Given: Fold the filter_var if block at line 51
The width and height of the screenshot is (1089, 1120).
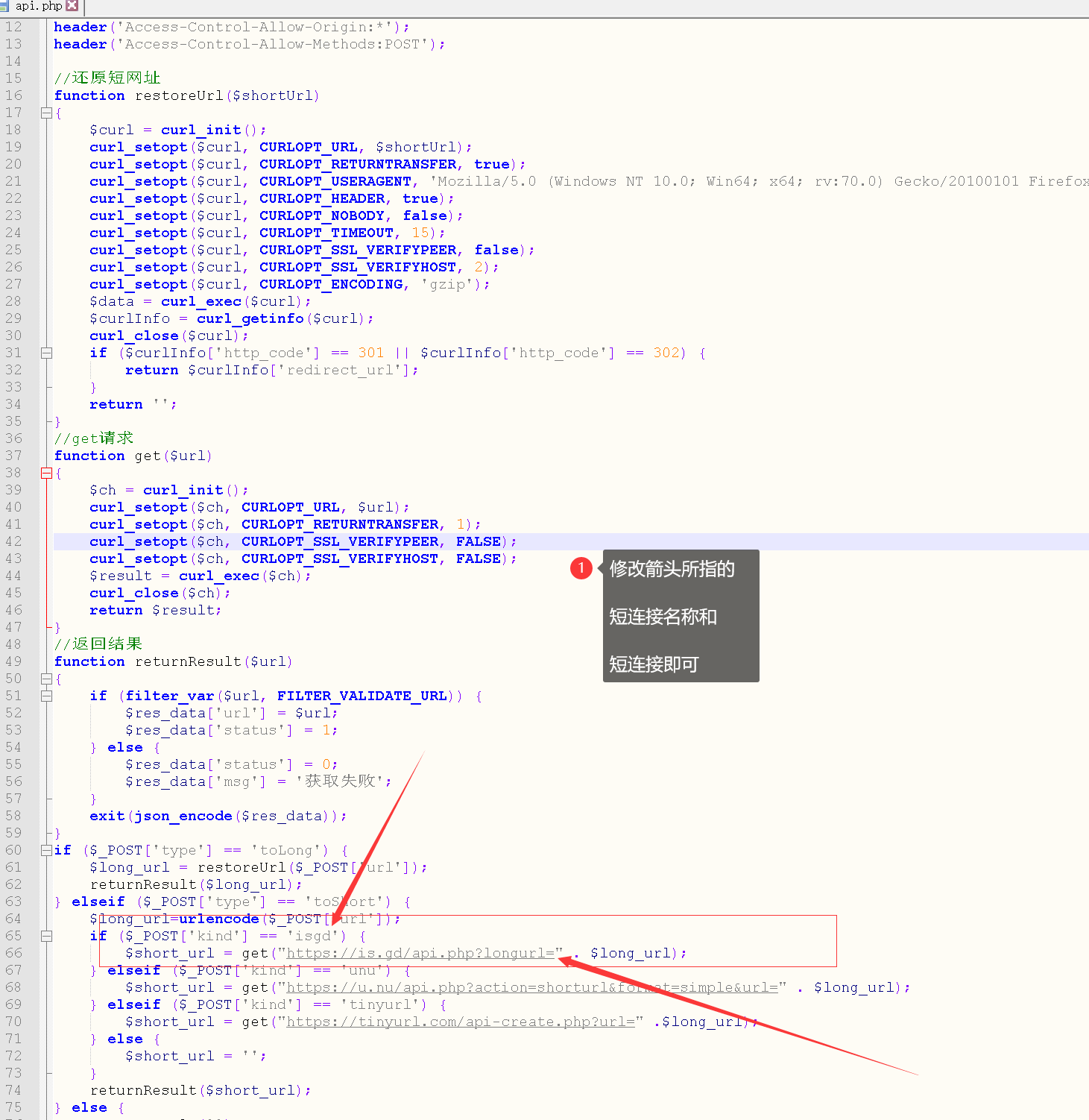Looking at the screenshot, I should pos(46,696).
